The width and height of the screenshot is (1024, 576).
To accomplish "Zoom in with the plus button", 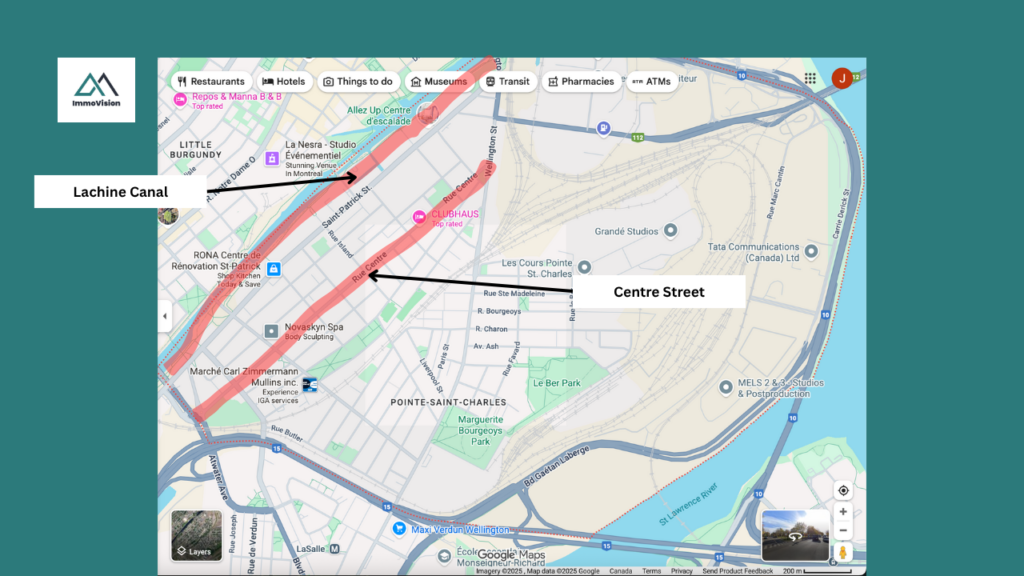I will [x=843, y=512].
